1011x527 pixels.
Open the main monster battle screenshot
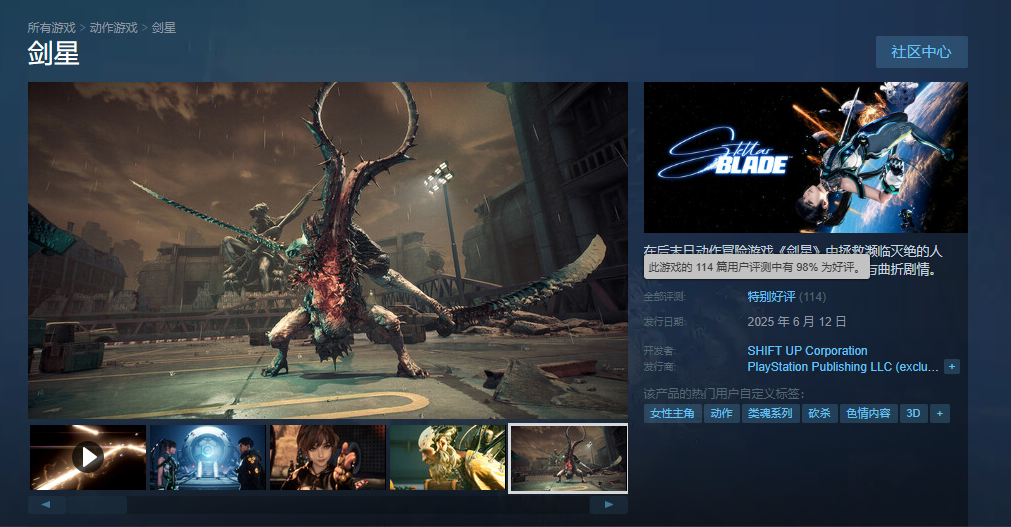(x=328, y=250)
